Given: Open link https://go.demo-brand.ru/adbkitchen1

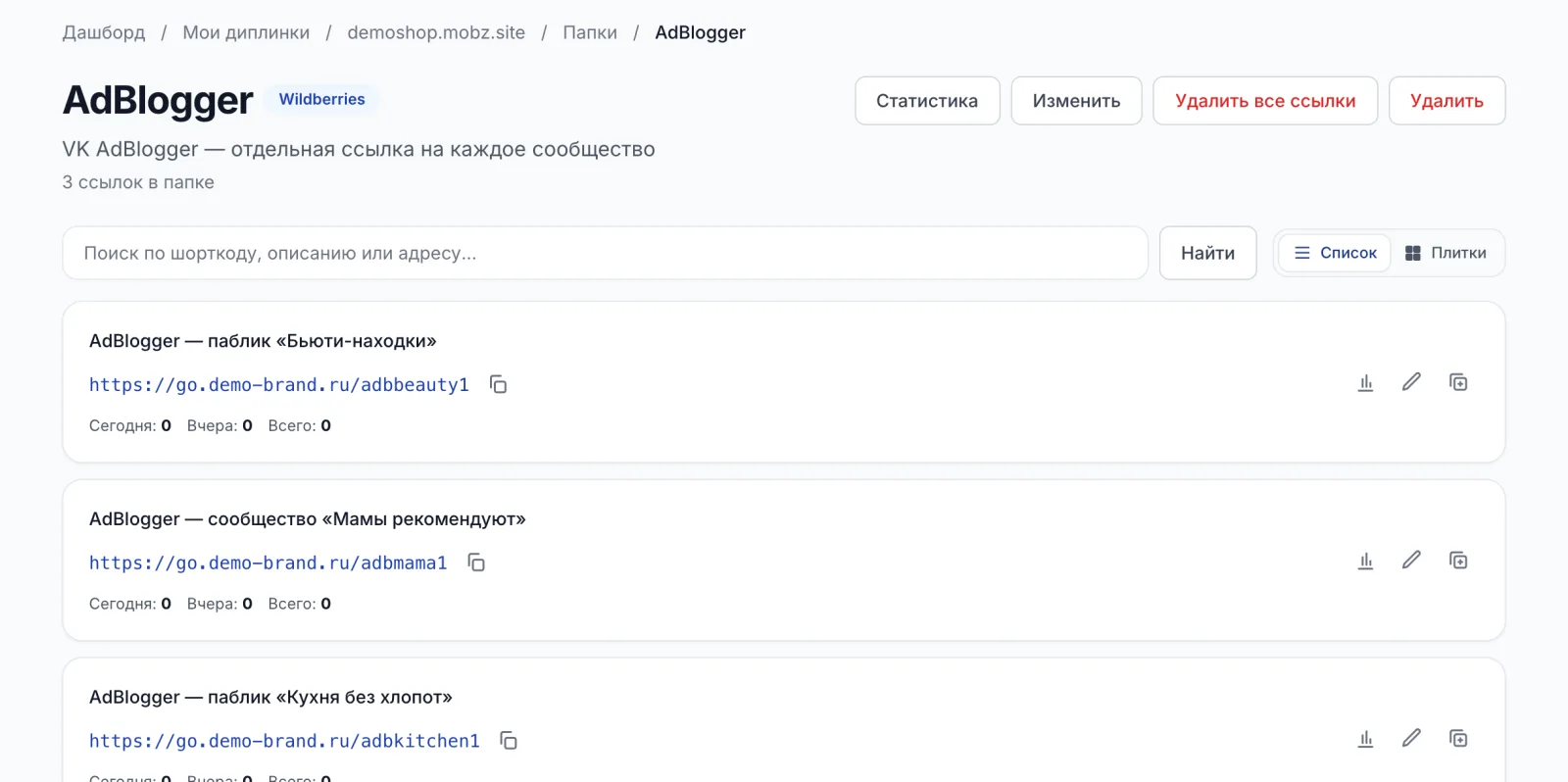Looking at the screenshot, I should point(284,742).
